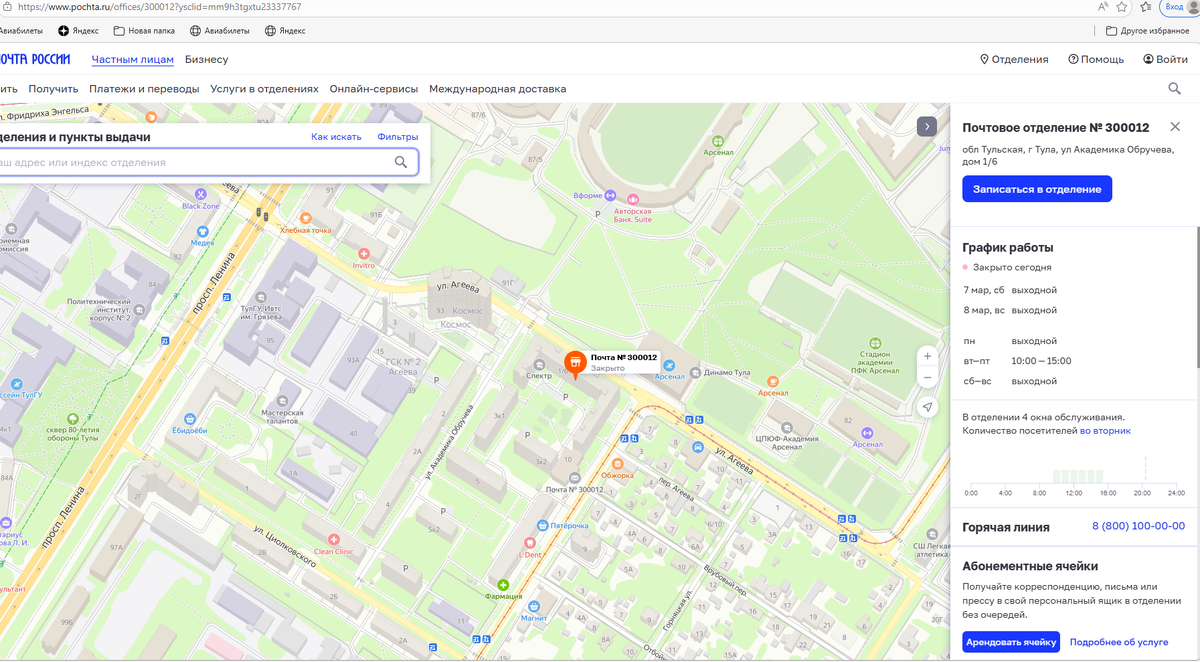Click the Обжорка cafe marker on the map
Viewport: 1200px width, 662px height.
(618, 463)
